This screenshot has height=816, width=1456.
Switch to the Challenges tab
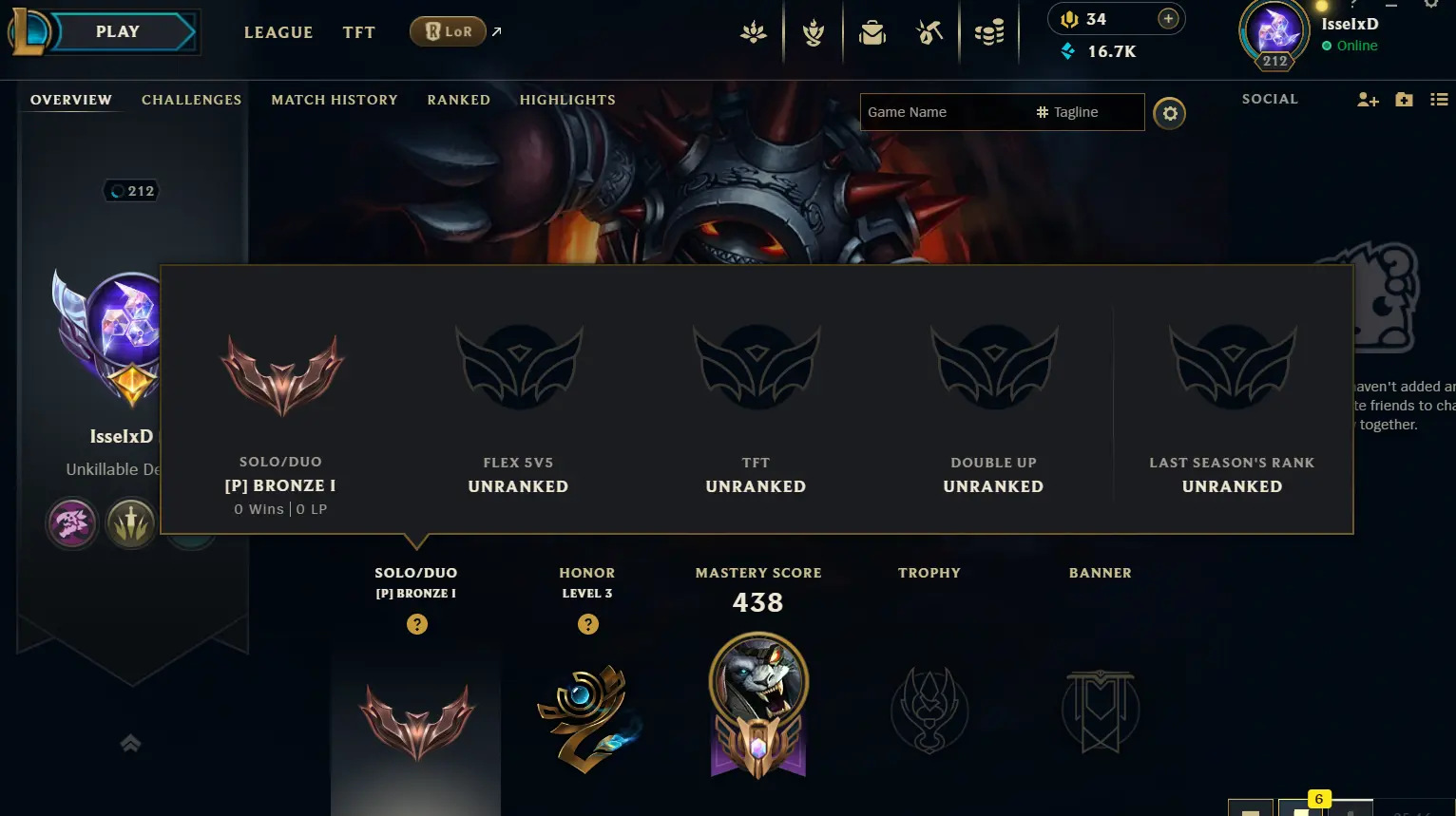coord(191,100)
